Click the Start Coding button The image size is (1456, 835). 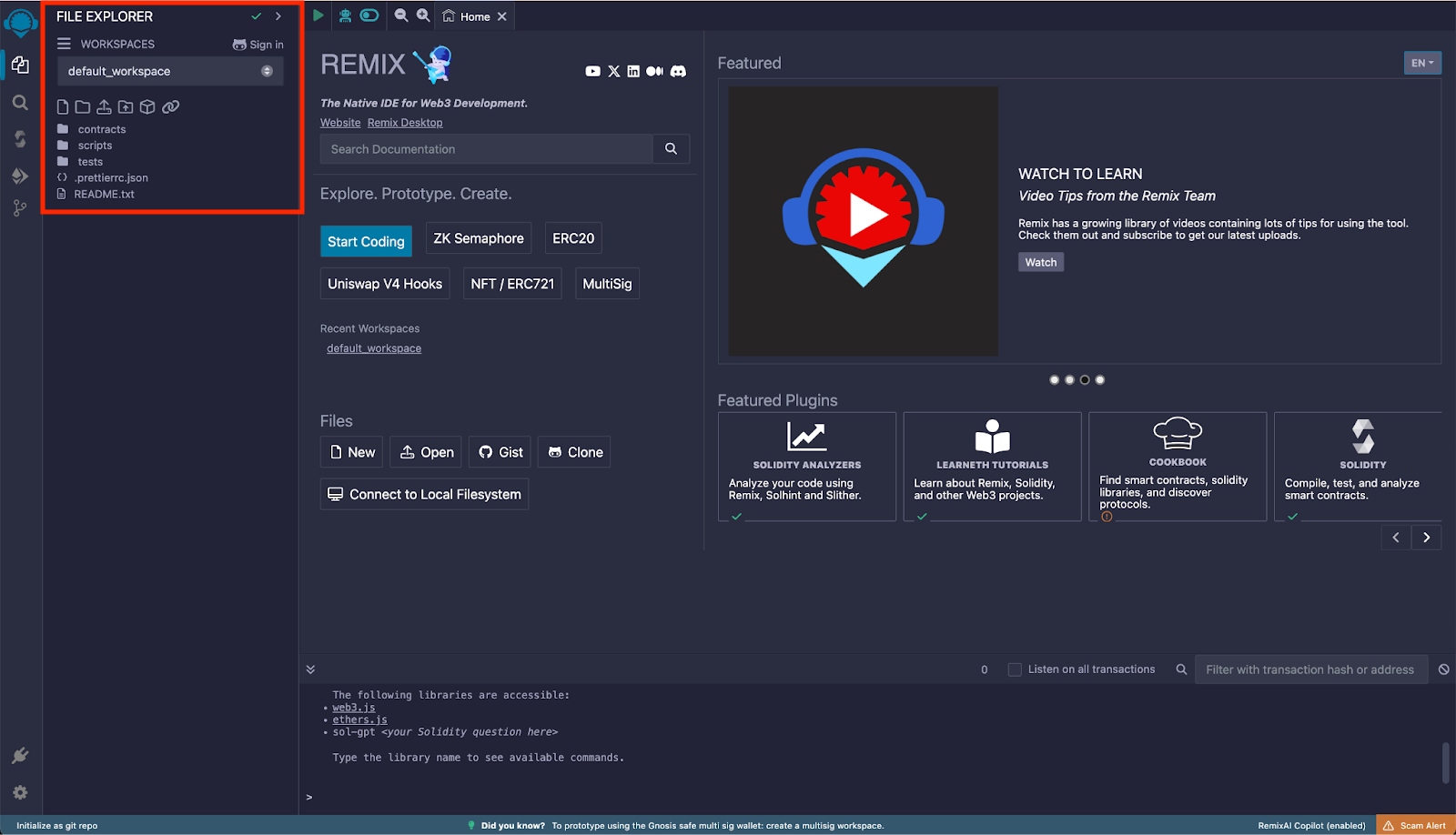pyautogui.click(x=366, y=241)
